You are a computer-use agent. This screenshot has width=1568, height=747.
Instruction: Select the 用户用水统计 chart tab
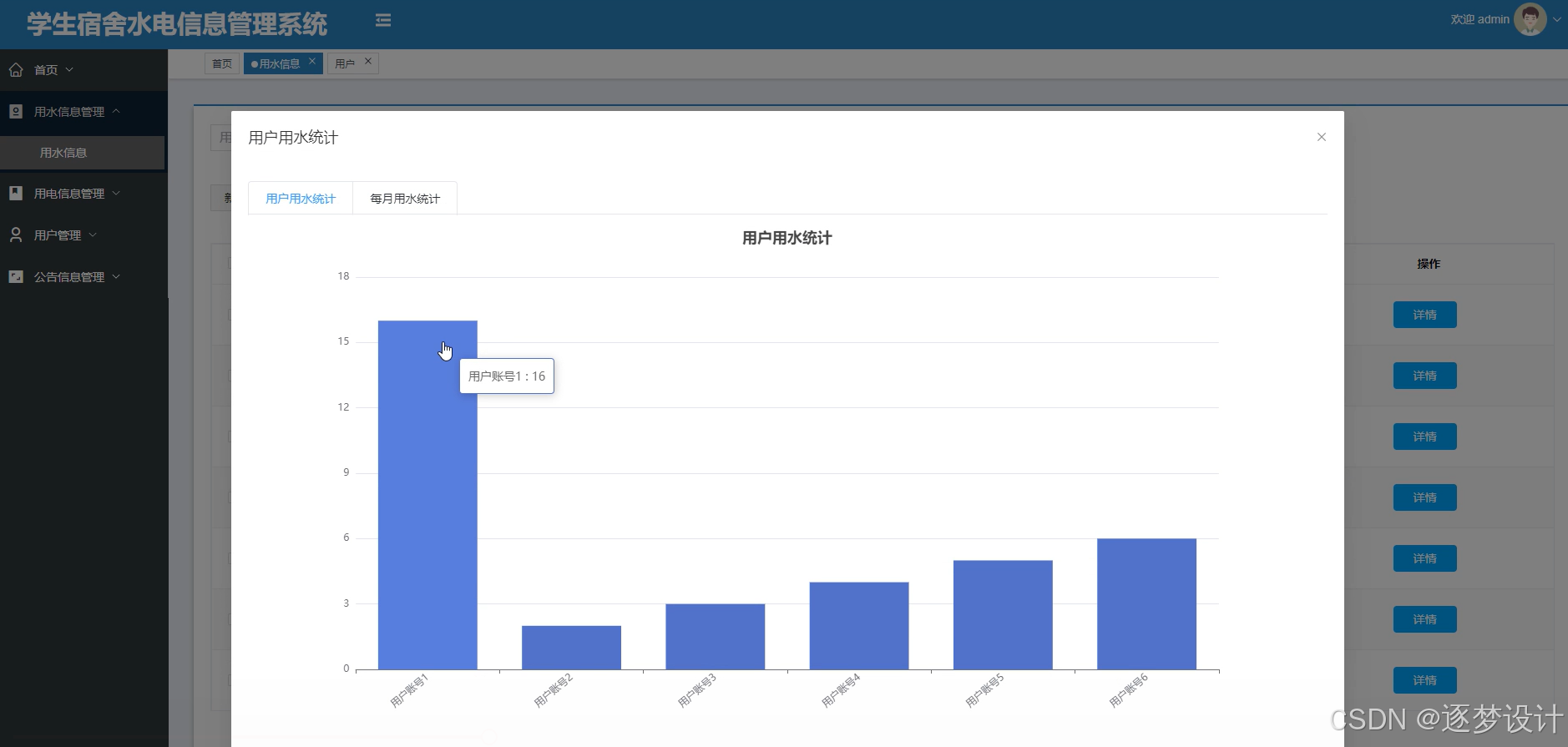point(301,199)
